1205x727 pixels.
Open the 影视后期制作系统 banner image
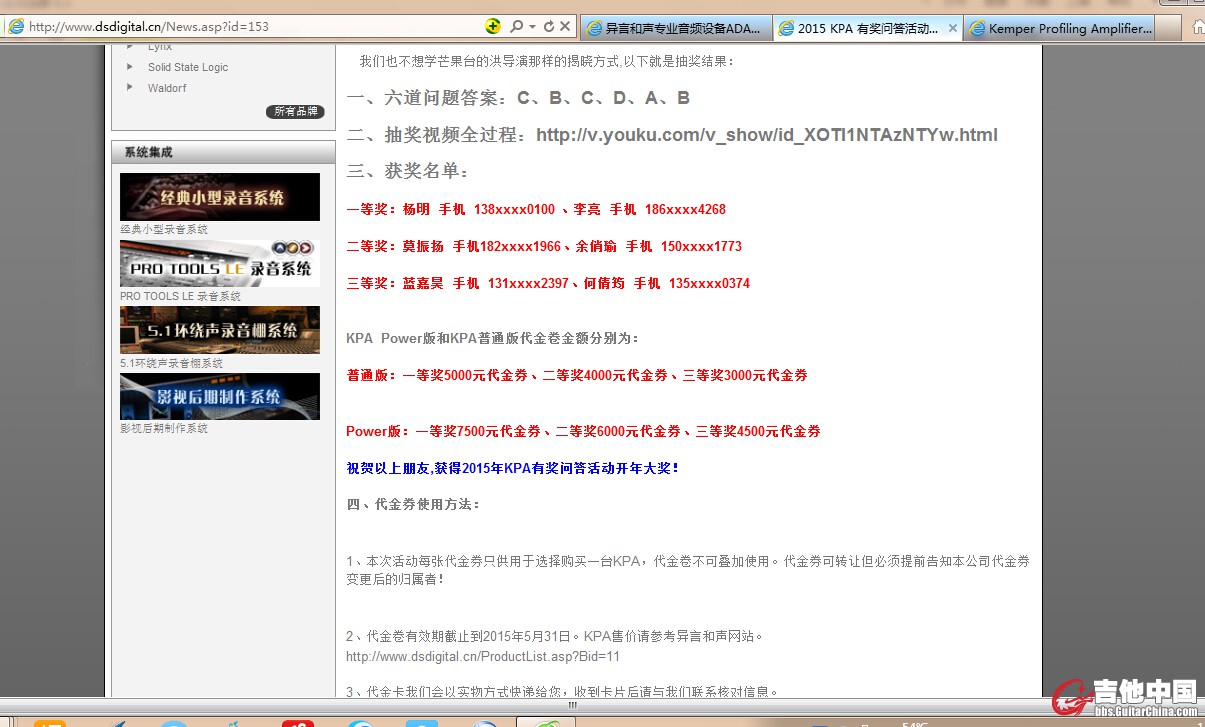click(x=220, y=396)
